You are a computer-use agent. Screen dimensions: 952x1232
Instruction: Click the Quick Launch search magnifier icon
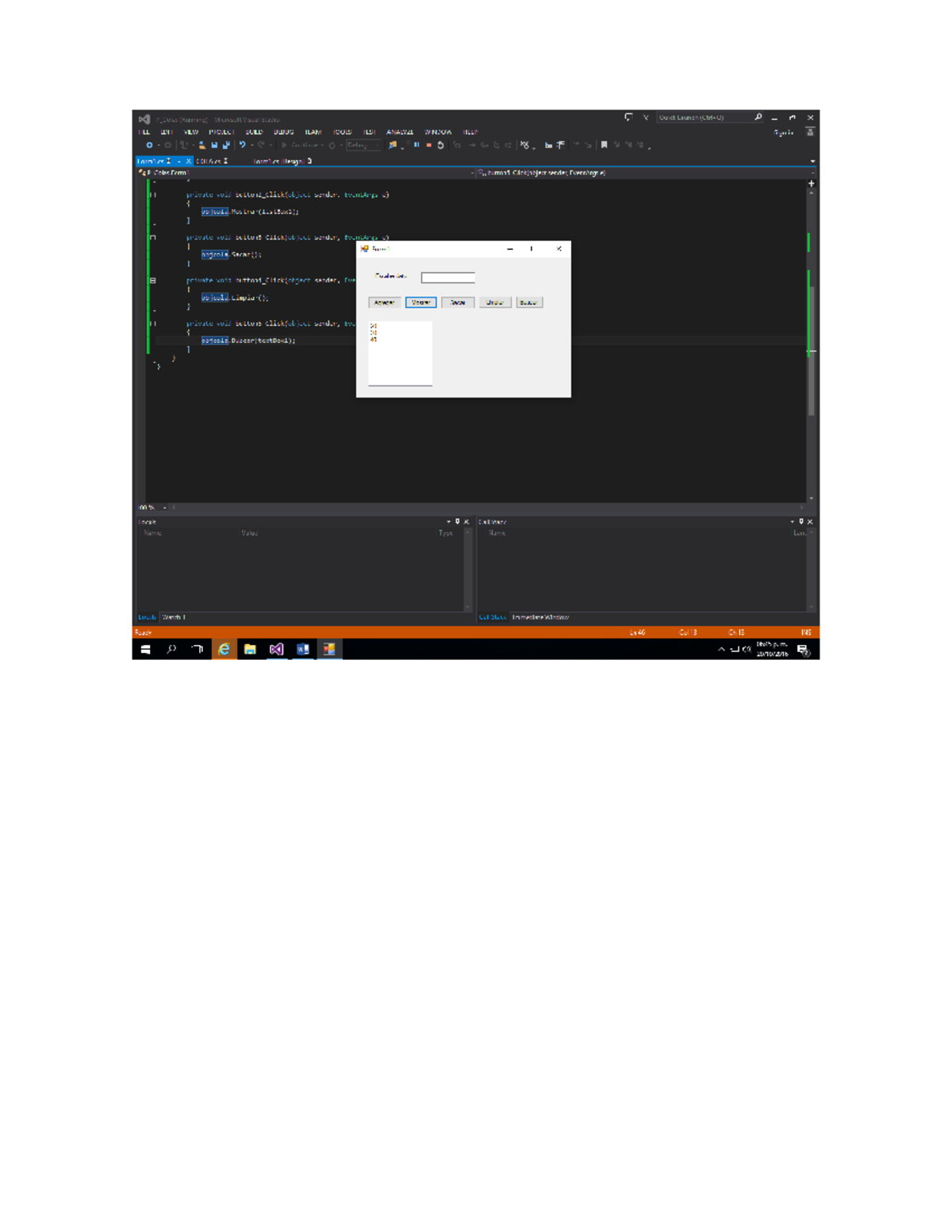pos(758,117)
